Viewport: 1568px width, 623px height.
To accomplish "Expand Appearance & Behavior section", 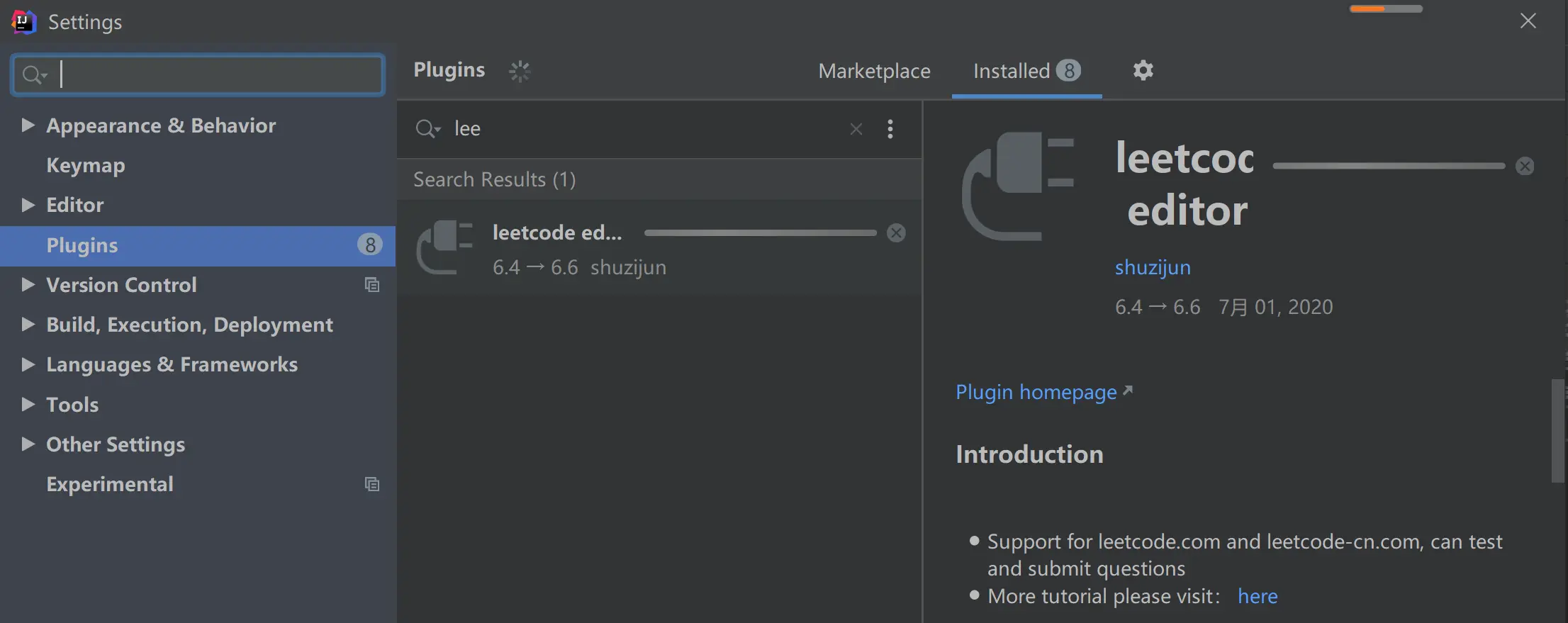I will pos(28,125).
